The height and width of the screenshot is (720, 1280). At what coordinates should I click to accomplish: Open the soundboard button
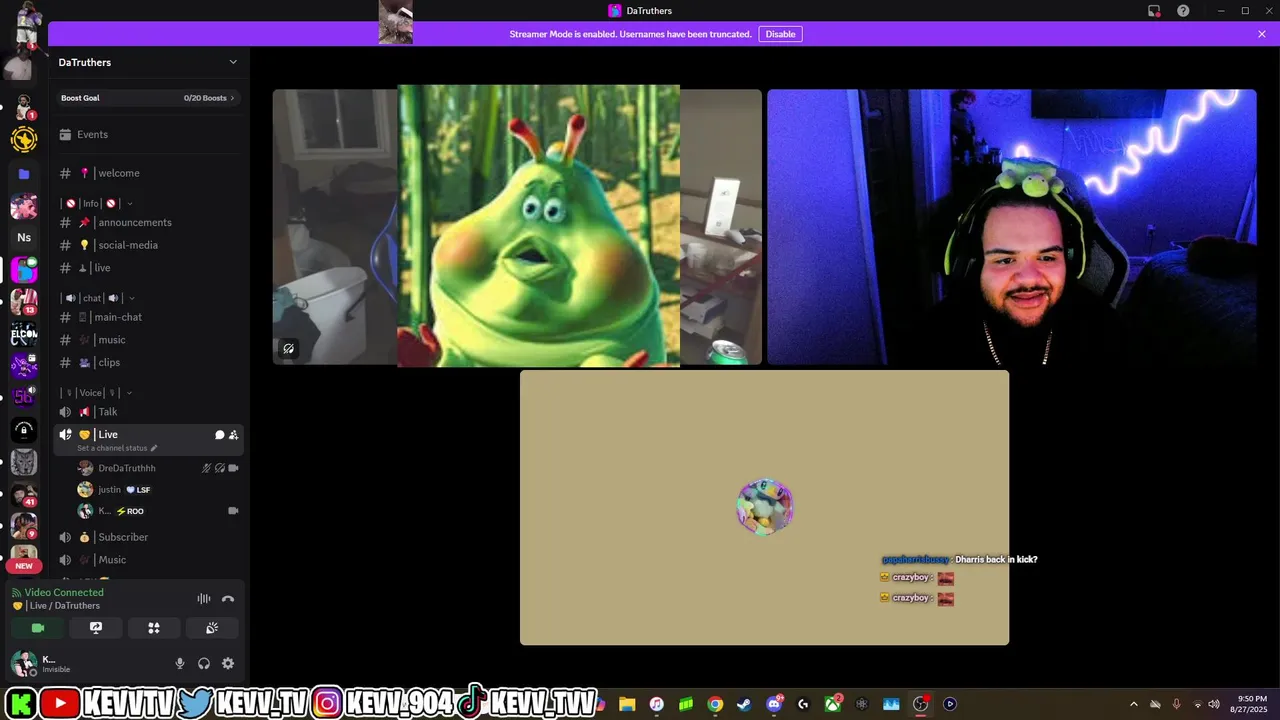(212, 628)
